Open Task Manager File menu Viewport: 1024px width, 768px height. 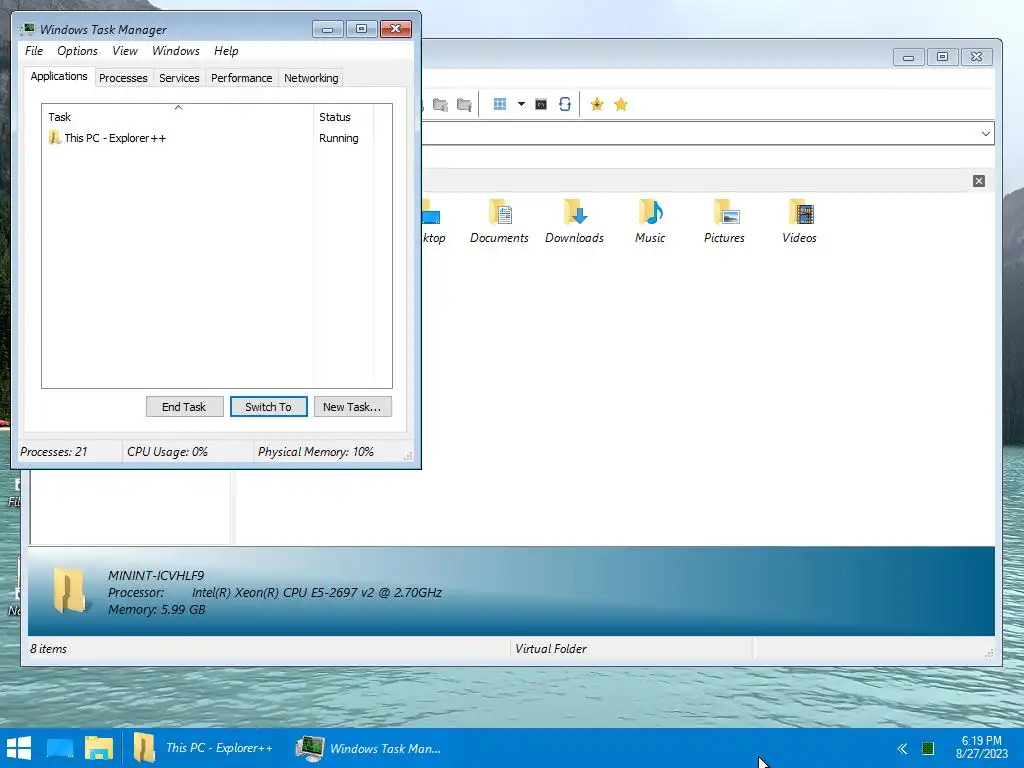point(34,51)
